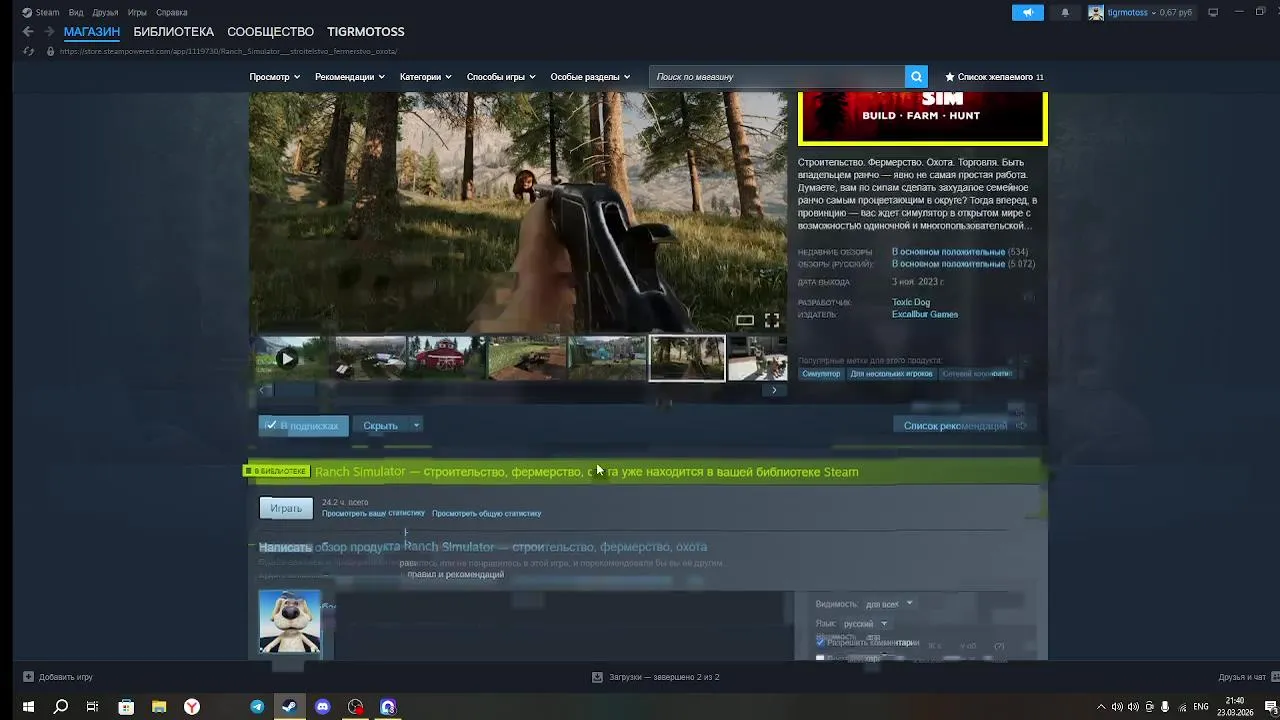Expand the Категории dropdown
The width and height of the screenshot is (1280, 720).
coord(425,77)
